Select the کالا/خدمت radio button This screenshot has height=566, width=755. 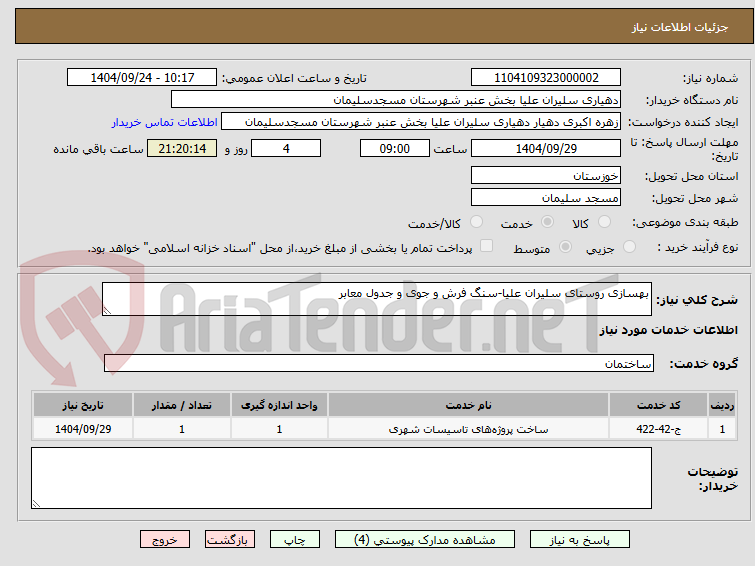(476, 222)
